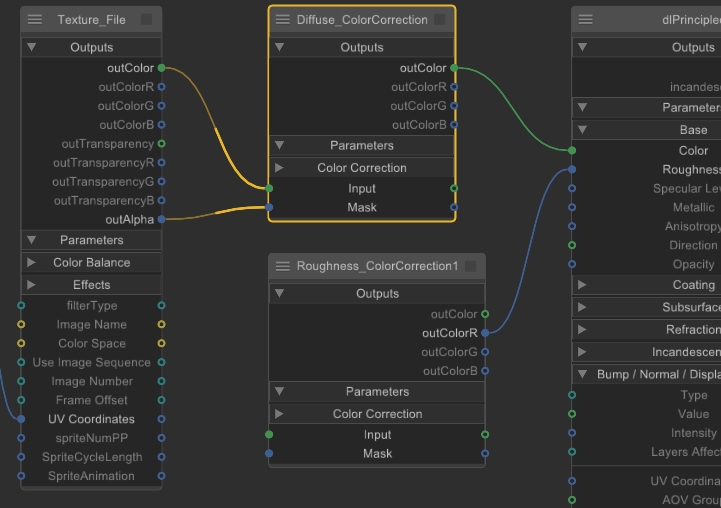
Task: Click the UV Coordinates attribute row
Action: [x=91, y=419]
